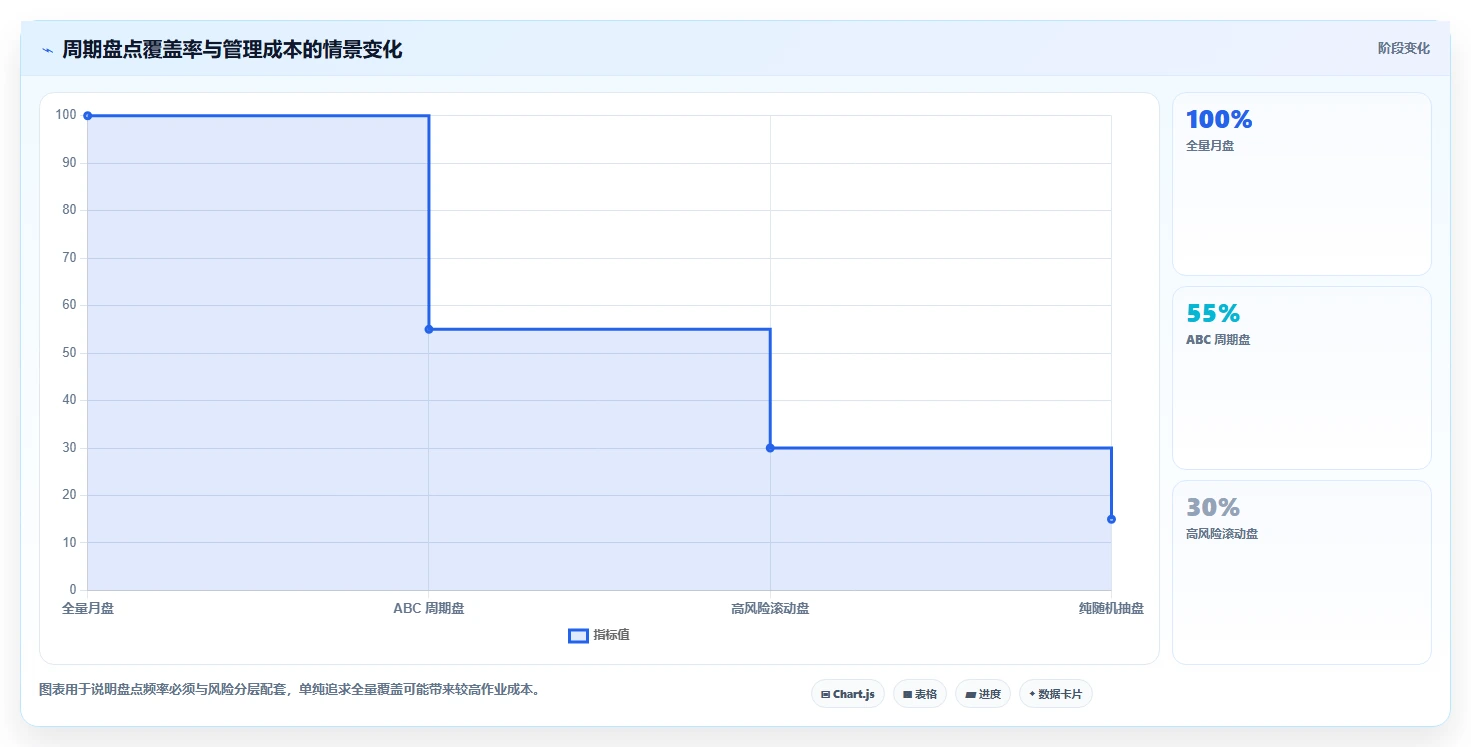Click the 55% ABC 周期盘 data card
Viewport: 1471px width, 747px height.
pyautogui.click(x=1301, y=378)
